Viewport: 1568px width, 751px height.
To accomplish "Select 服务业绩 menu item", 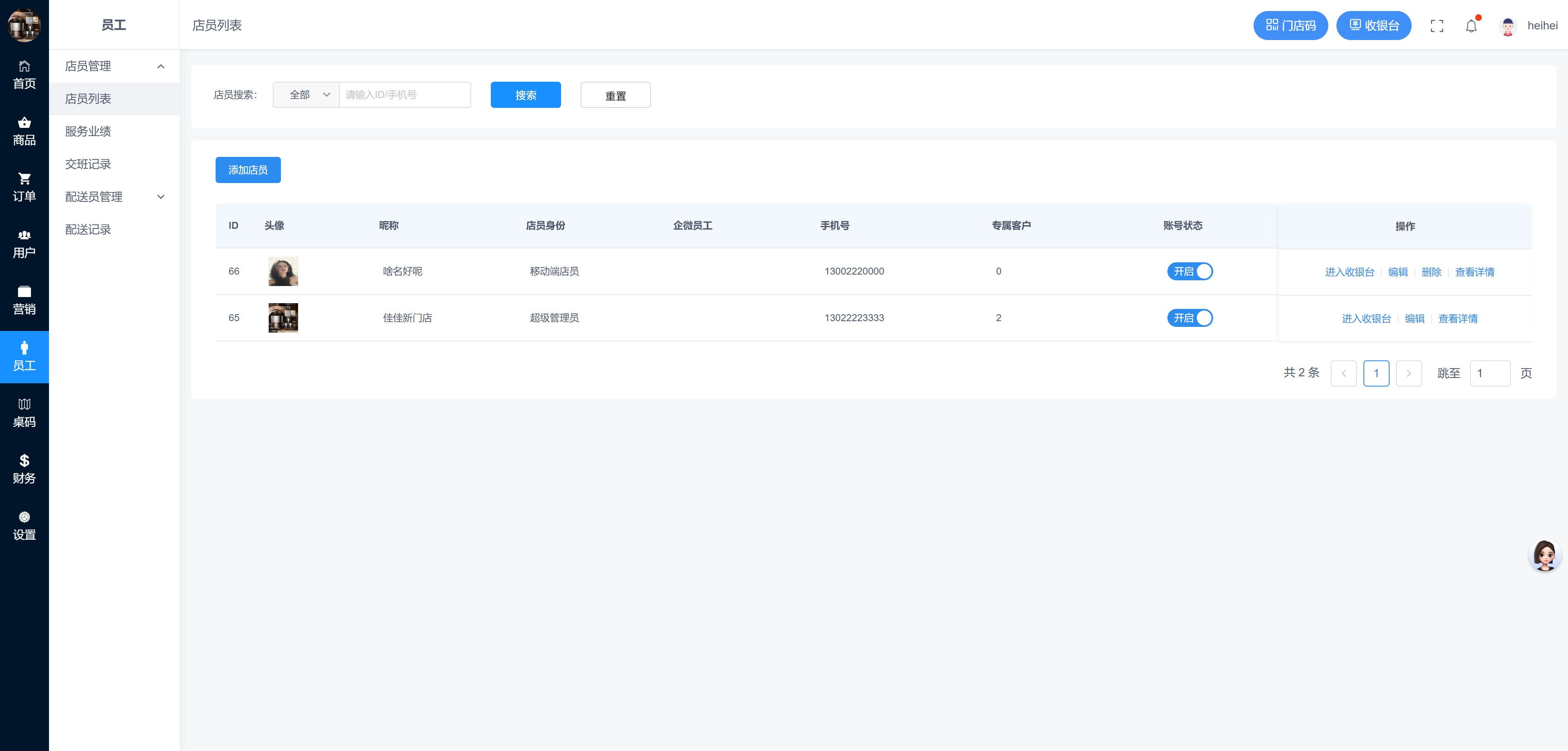I will 88,132.
